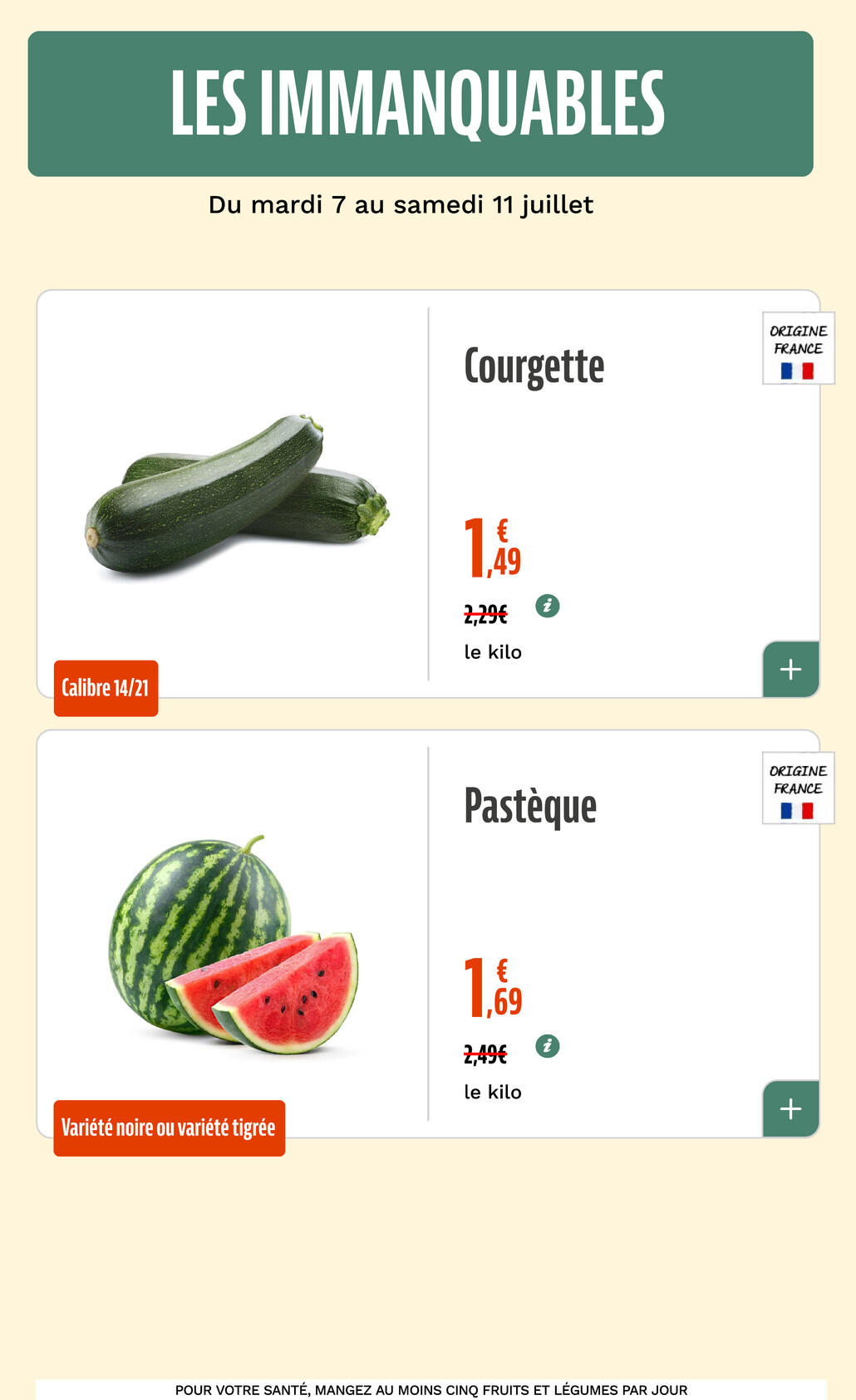Open the courgette product image
Image resolution: width=856 pixels, height=1400 pixels.
pos(238,494)
